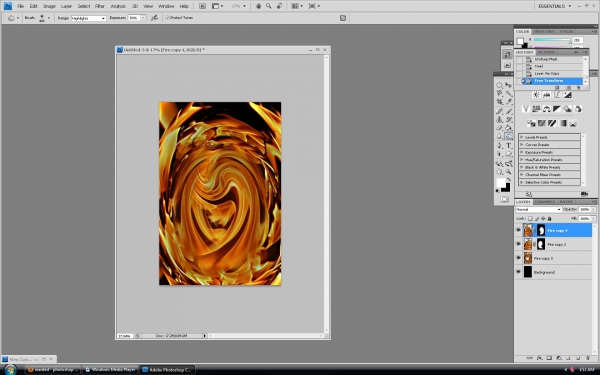Switch to the Channels tab
The width and height of the screenshot is (600, 375).
coord(545,202)
